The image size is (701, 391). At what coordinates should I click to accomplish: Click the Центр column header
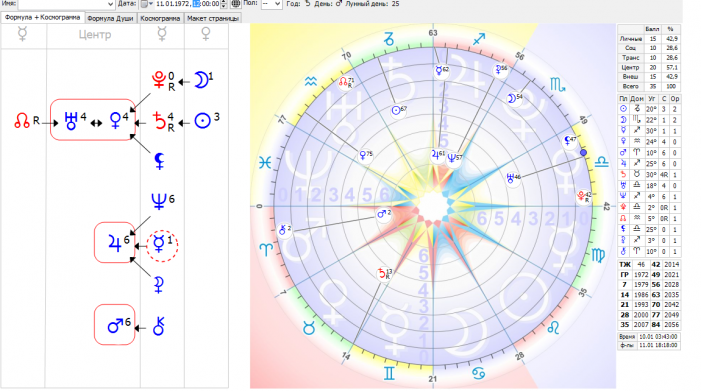pyautogui.click(x=94, y=34)
